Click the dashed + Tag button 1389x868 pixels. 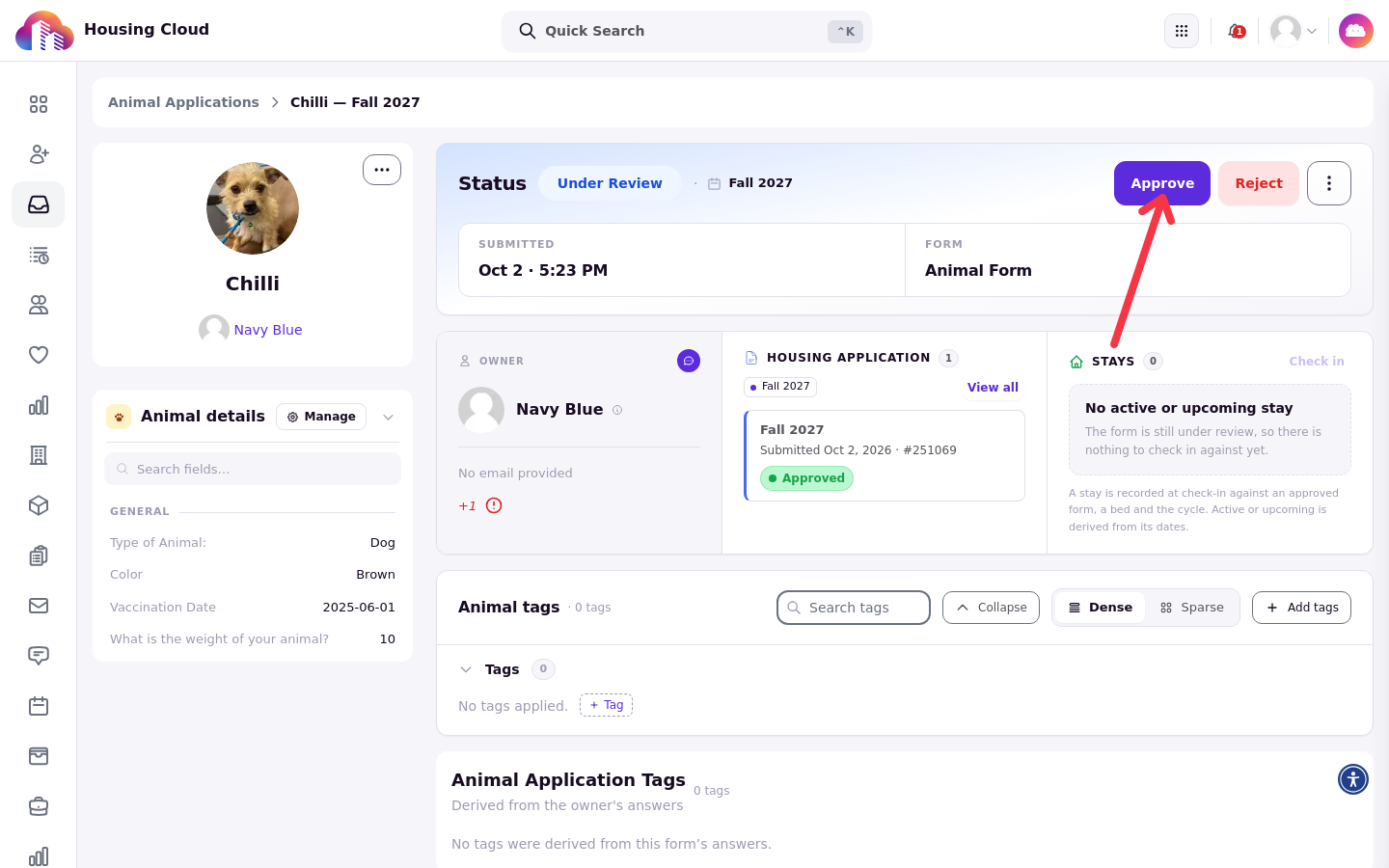[x=606, y=705]
